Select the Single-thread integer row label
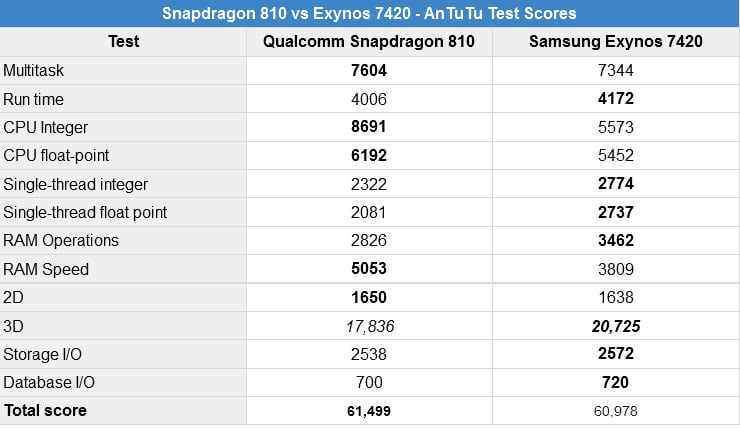This screenshot has height=428, width=740. pos(76,184)
